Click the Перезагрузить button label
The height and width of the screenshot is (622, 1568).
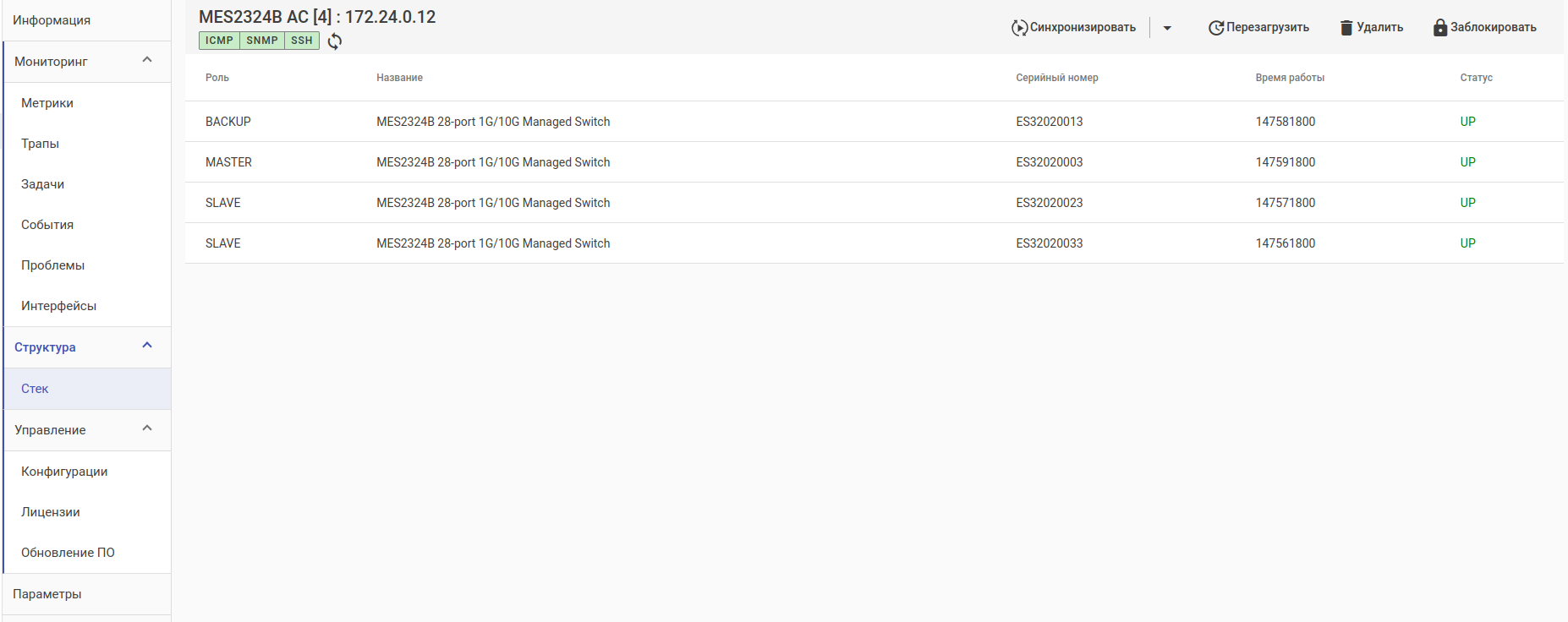(1268, 28)
